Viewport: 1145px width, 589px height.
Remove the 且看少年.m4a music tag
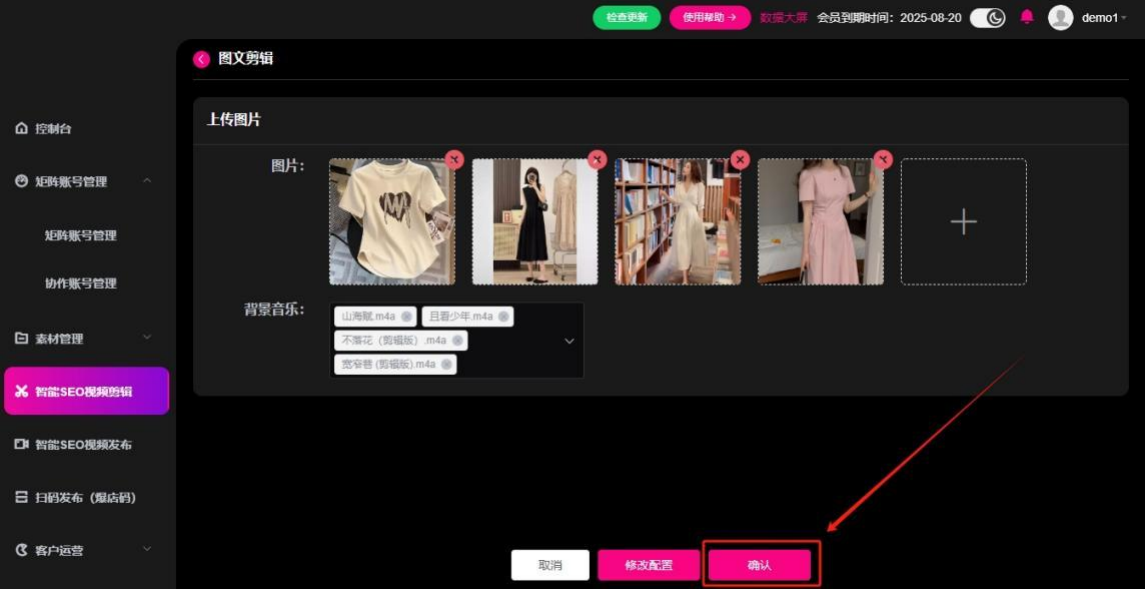click(504, 317)
